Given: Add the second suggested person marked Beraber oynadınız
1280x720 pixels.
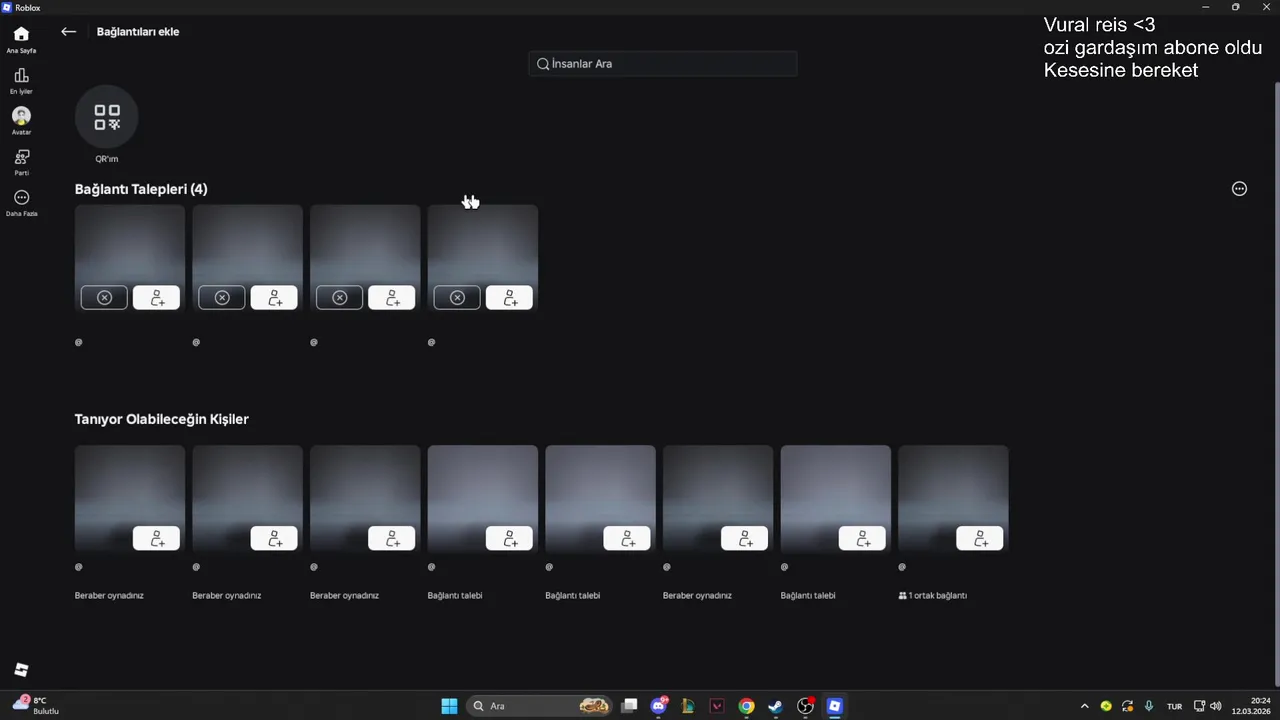Looking at the screenshot, I should [274, 538].
